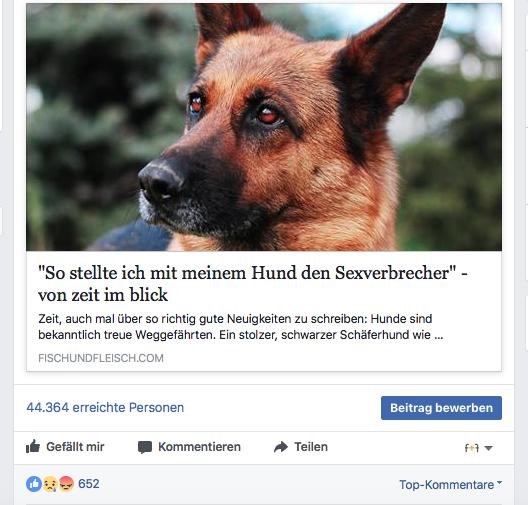Open the German shepherd article image
The image size is (528, 505).
point(264,127)
